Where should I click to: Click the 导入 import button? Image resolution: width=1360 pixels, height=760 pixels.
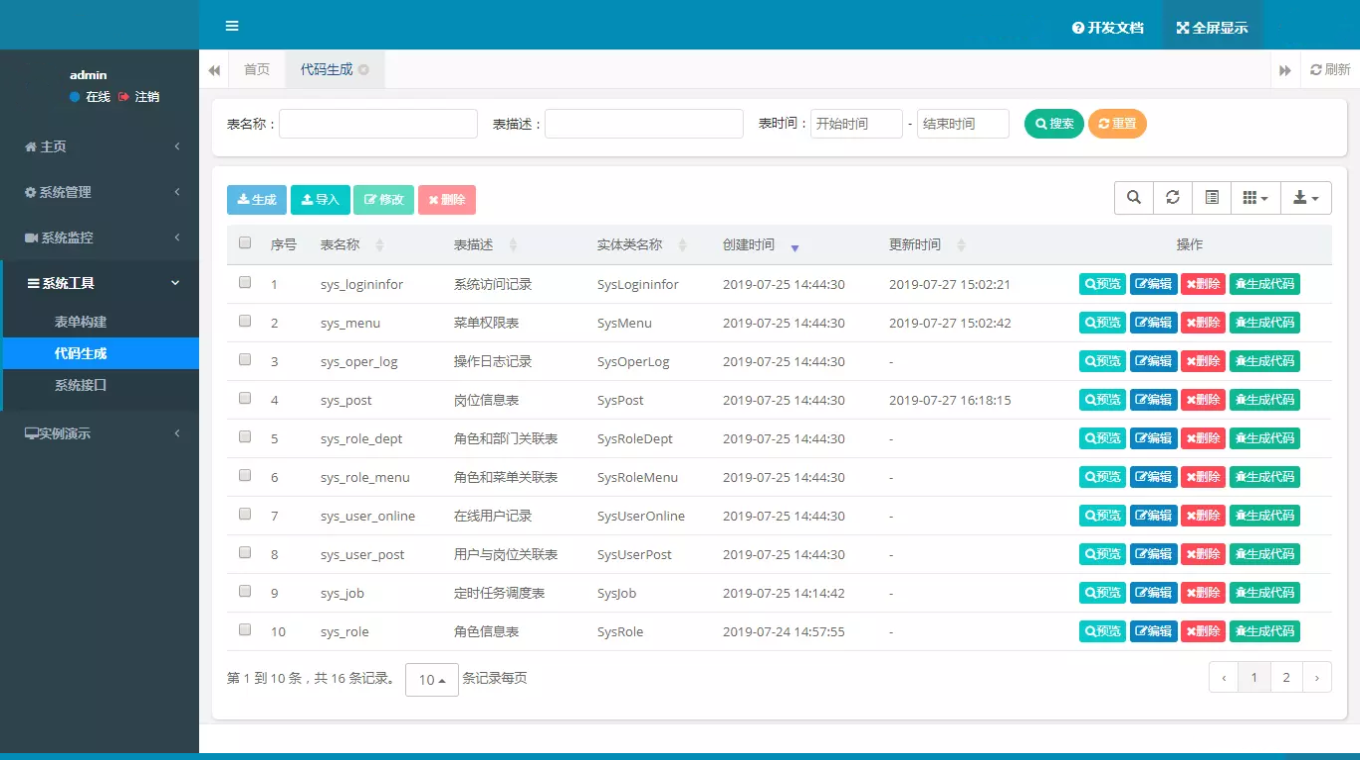(x=320, y=200)
